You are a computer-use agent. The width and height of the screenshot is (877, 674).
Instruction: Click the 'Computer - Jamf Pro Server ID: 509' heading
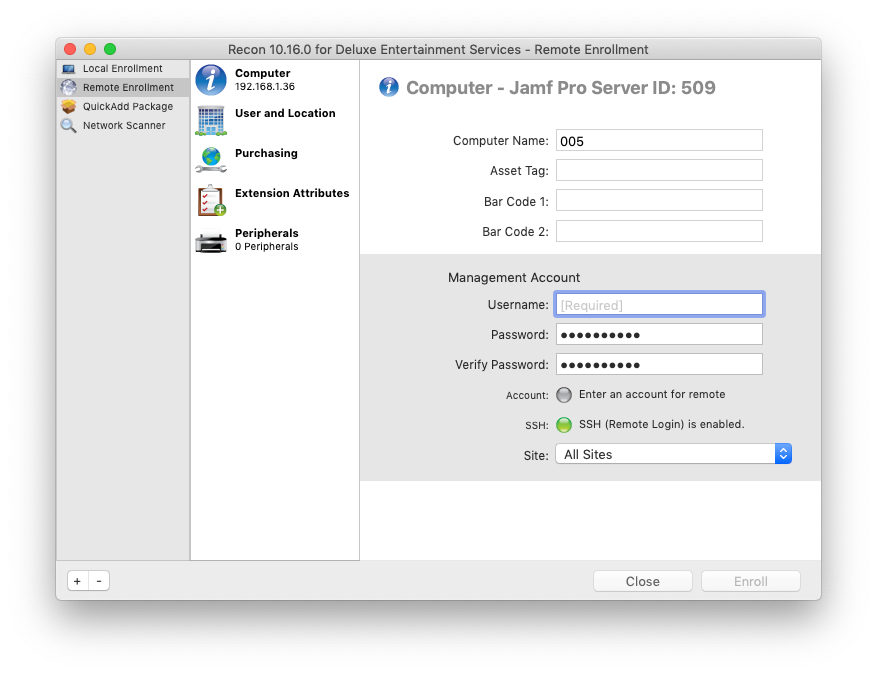tap(560, 88)
